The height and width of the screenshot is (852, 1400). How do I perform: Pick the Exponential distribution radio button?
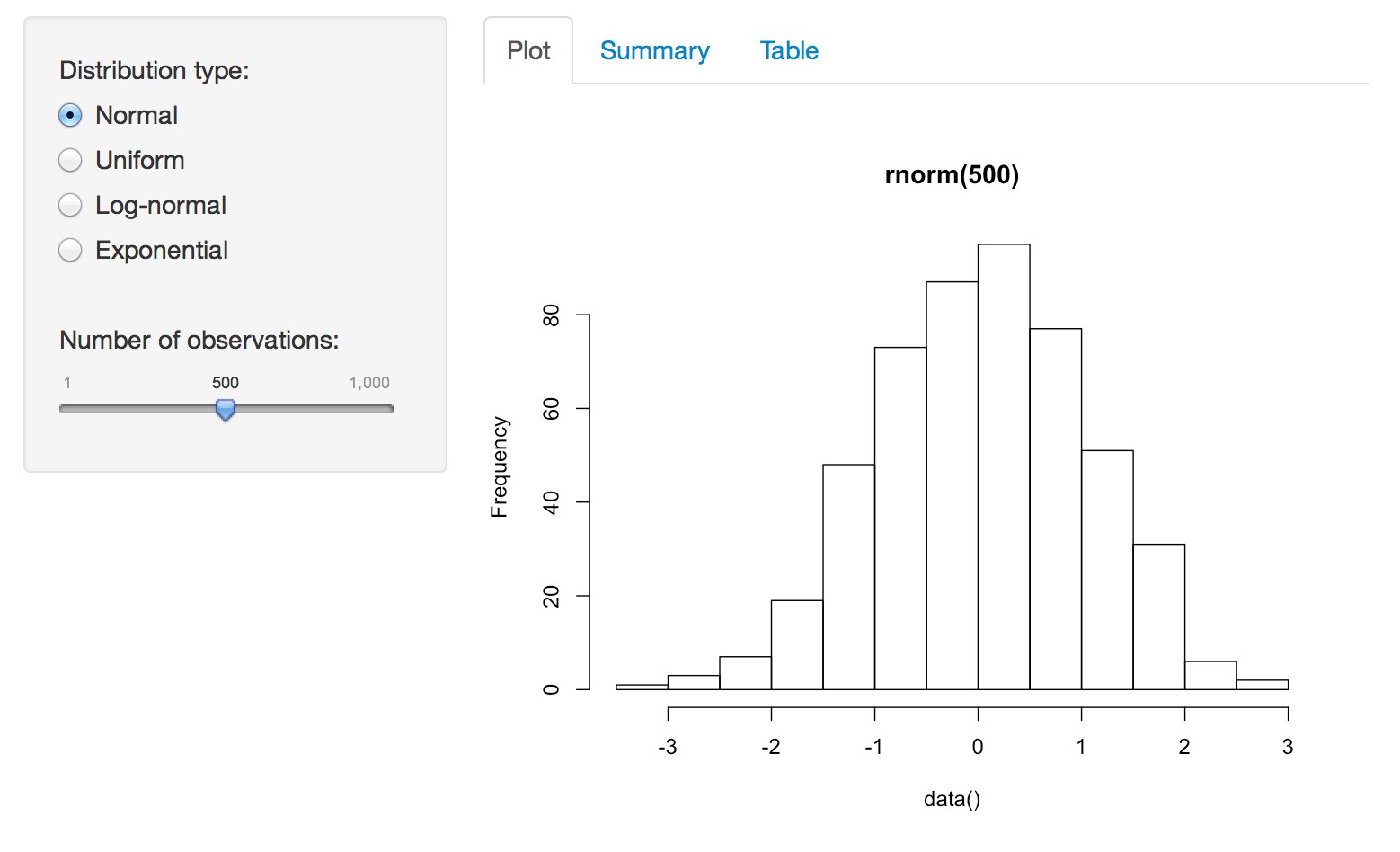pyautogui.click(x=70, y=251)
